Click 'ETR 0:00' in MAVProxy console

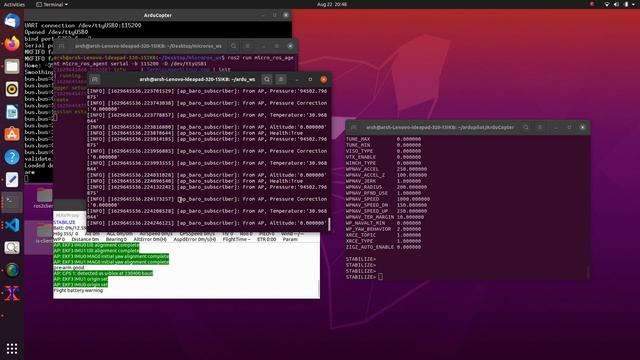(267, 239)
